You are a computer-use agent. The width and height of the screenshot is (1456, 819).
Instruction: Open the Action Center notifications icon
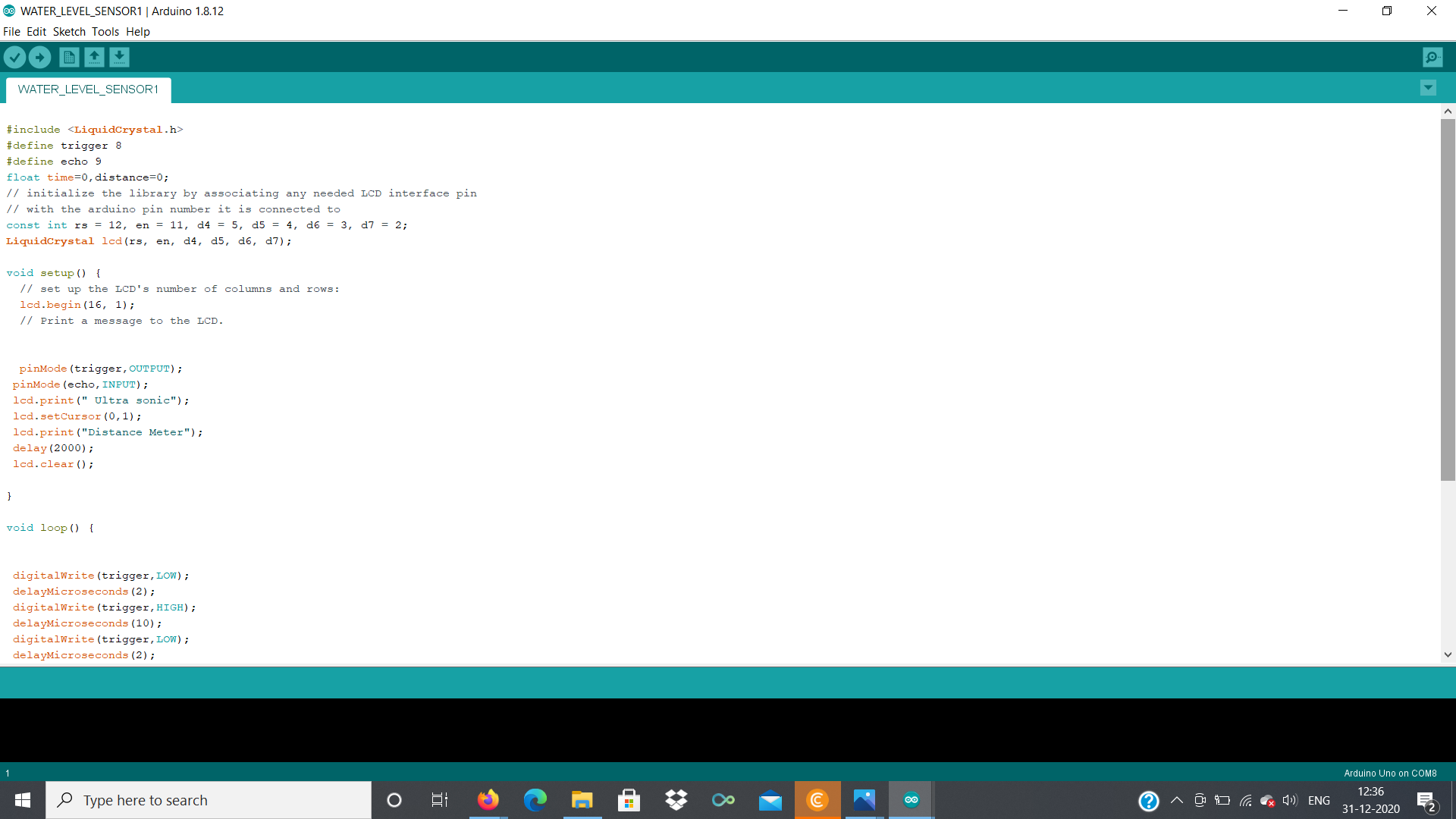click(1426, 801)
